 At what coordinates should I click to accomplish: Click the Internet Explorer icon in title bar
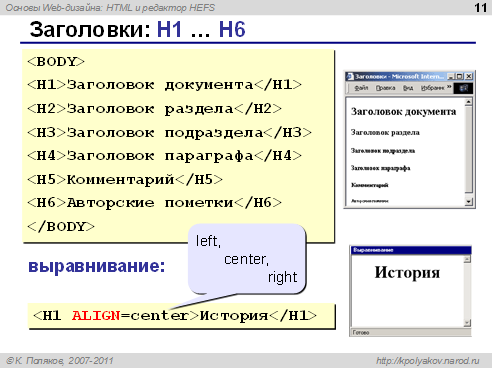click(350, 77)
